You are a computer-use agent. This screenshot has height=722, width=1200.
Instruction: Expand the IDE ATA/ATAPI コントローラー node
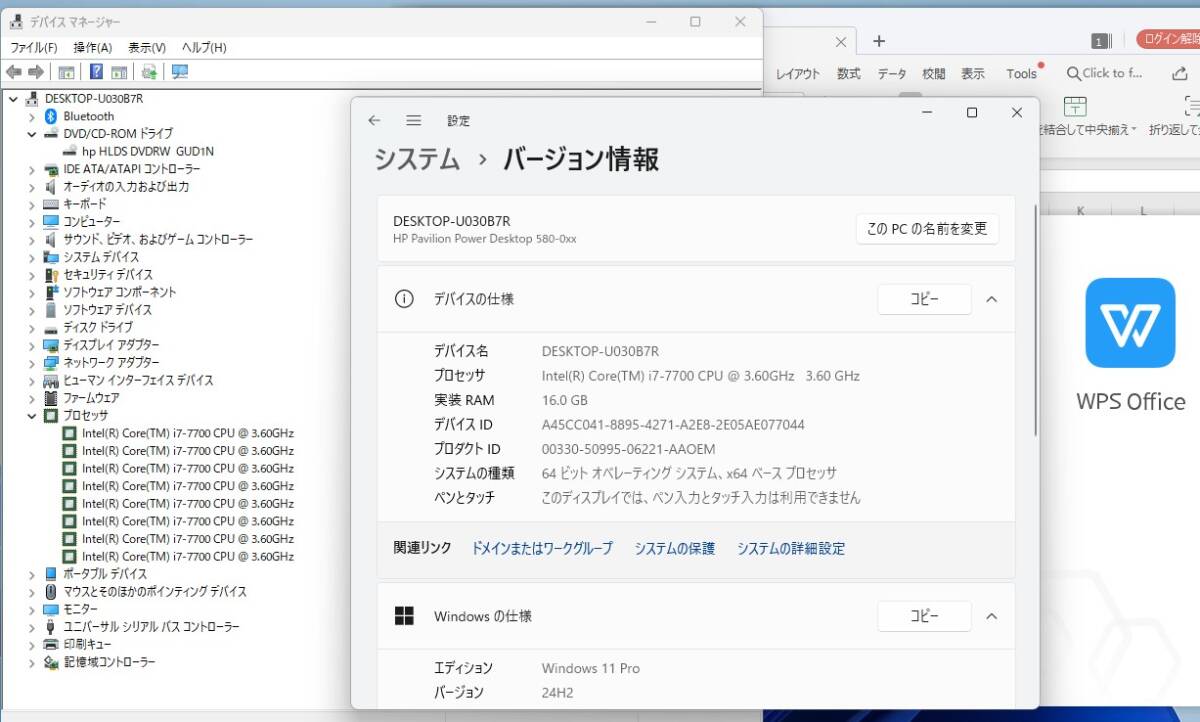32,169
